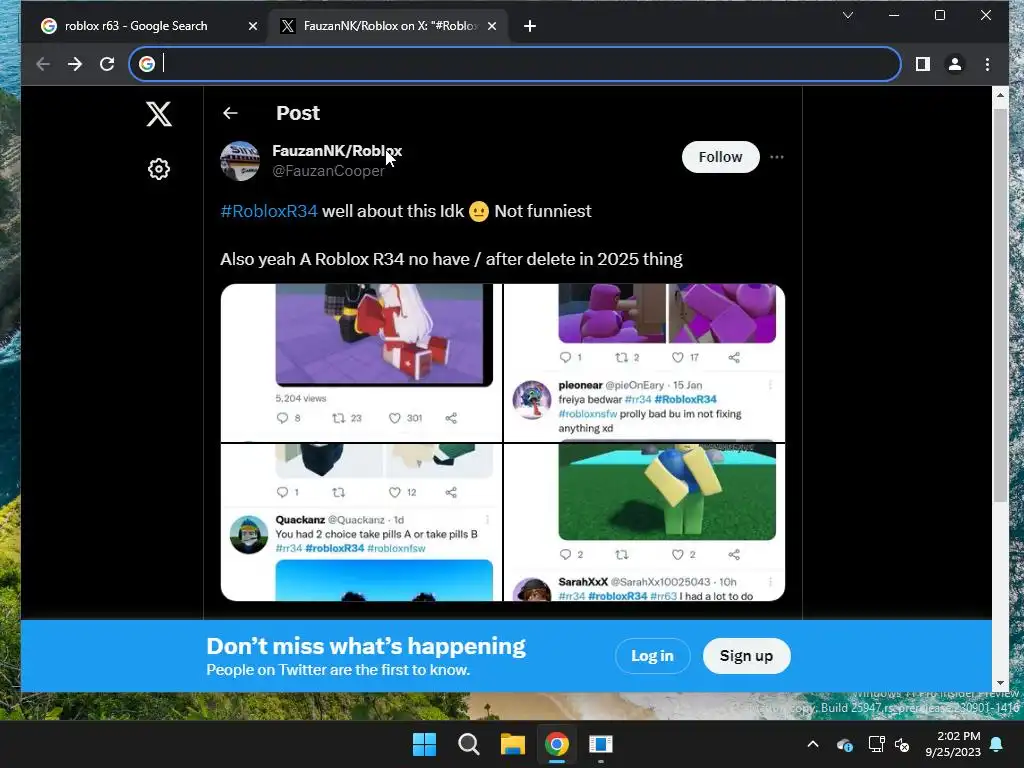Open the settings gear in X sidebar
1024x768 pixels.
point(159,169)
